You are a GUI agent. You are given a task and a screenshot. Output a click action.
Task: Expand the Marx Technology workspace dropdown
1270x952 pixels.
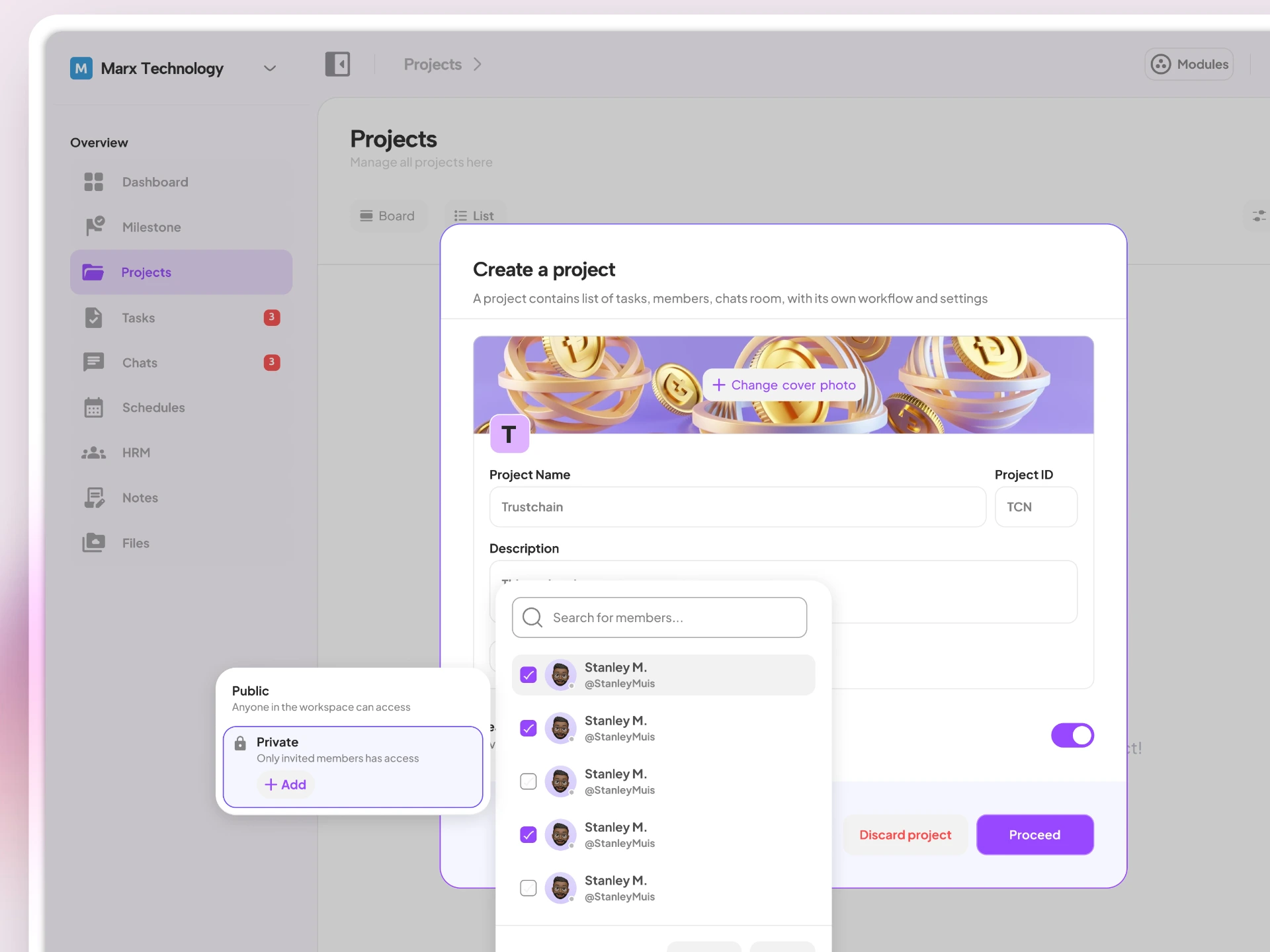(x=270, y=68)
